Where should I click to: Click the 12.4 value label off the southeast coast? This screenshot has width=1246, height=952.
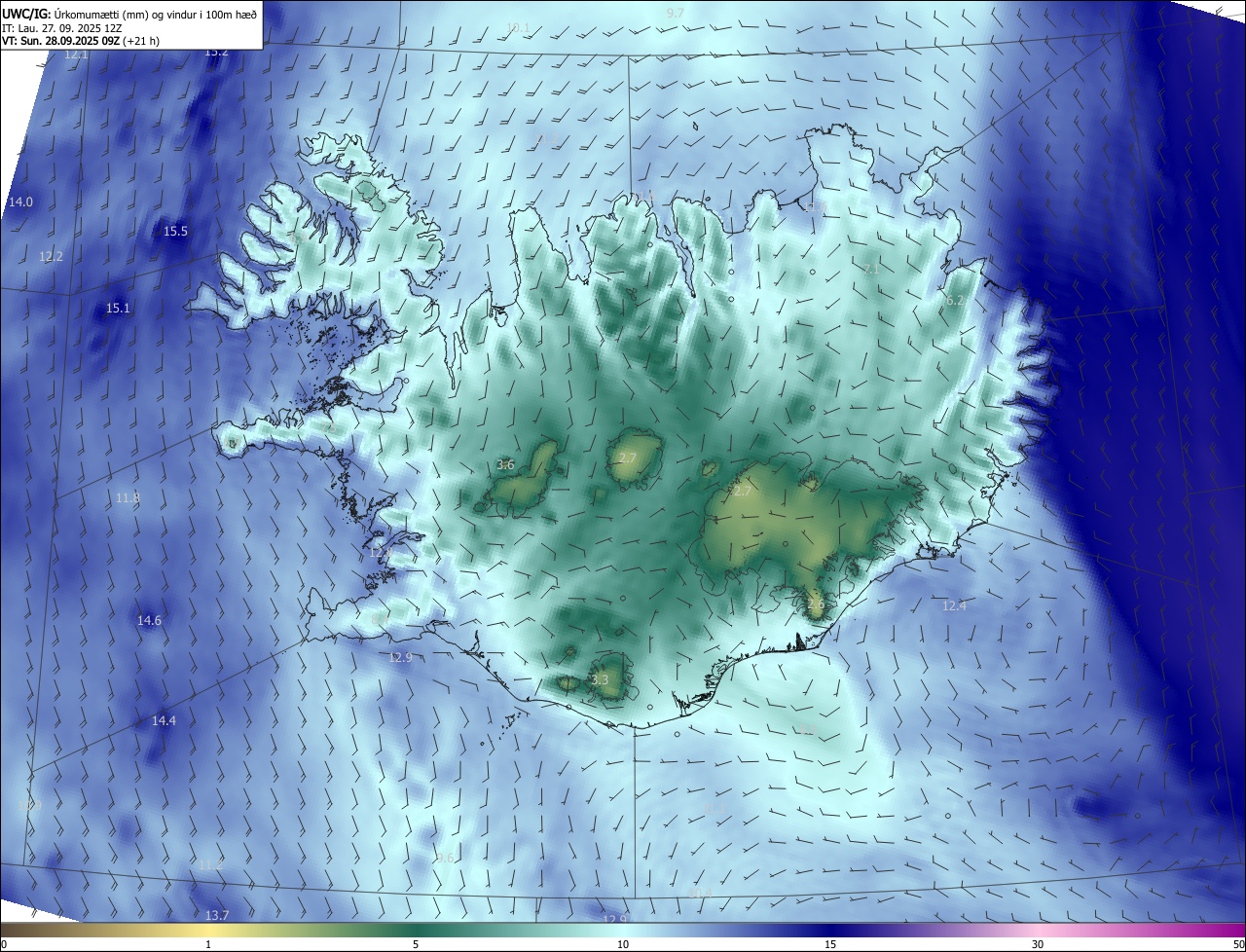(x=954, y=605)
